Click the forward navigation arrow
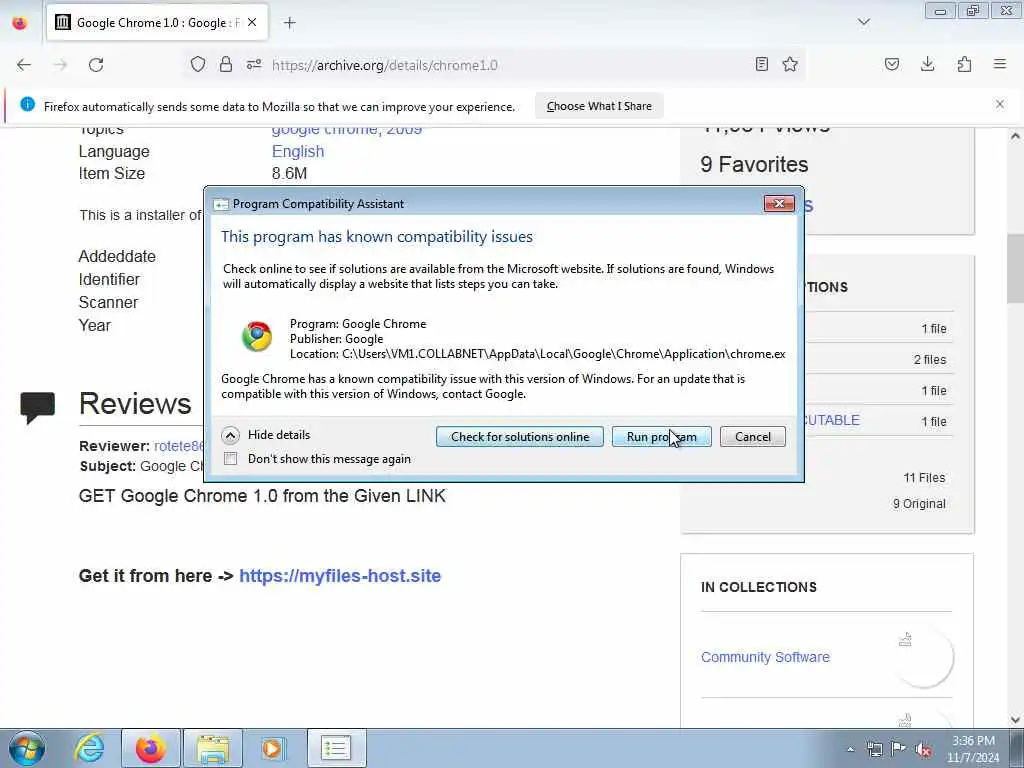 60,65
